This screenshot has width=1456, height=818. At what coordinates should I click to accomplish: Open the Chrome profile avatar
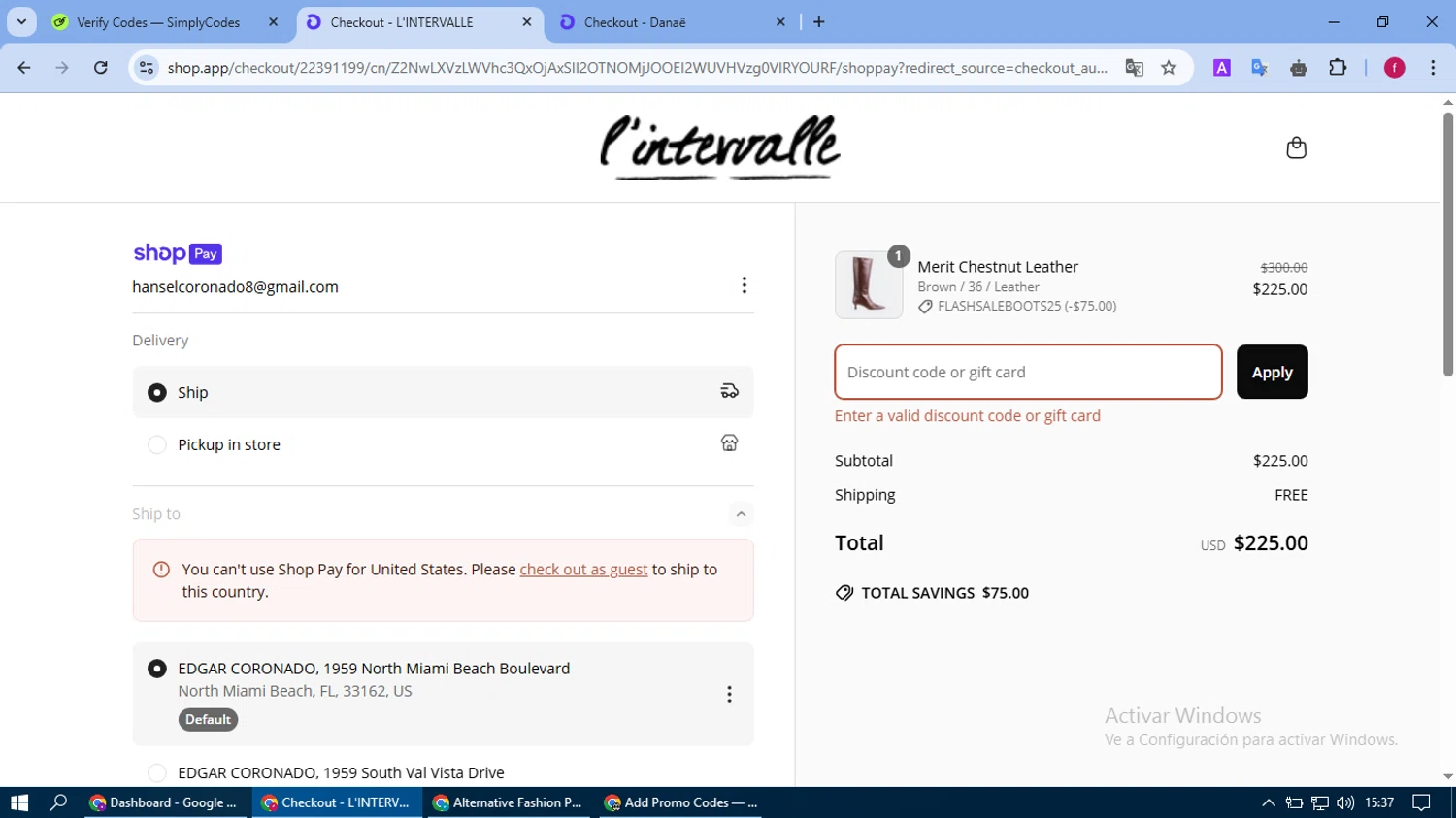(x=1395, y=68)
